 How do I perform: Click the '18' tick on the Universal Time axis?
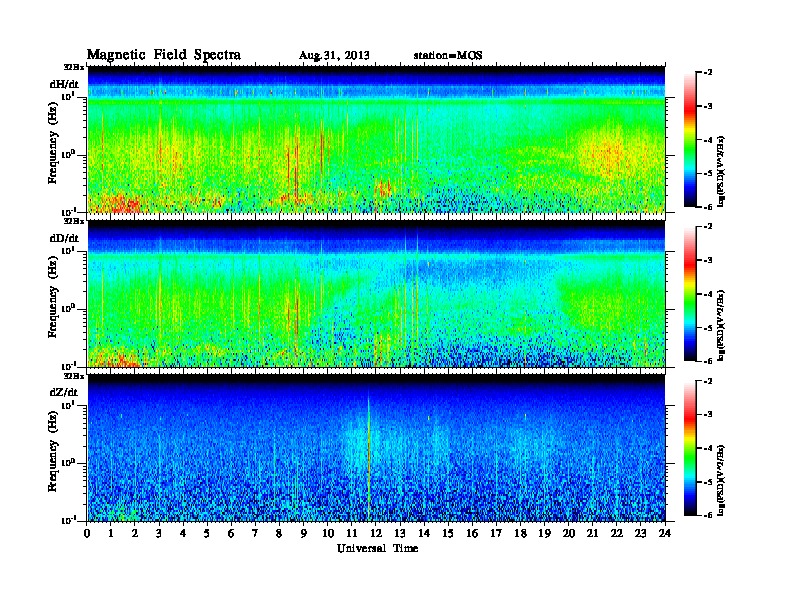(x=520, y=533)
